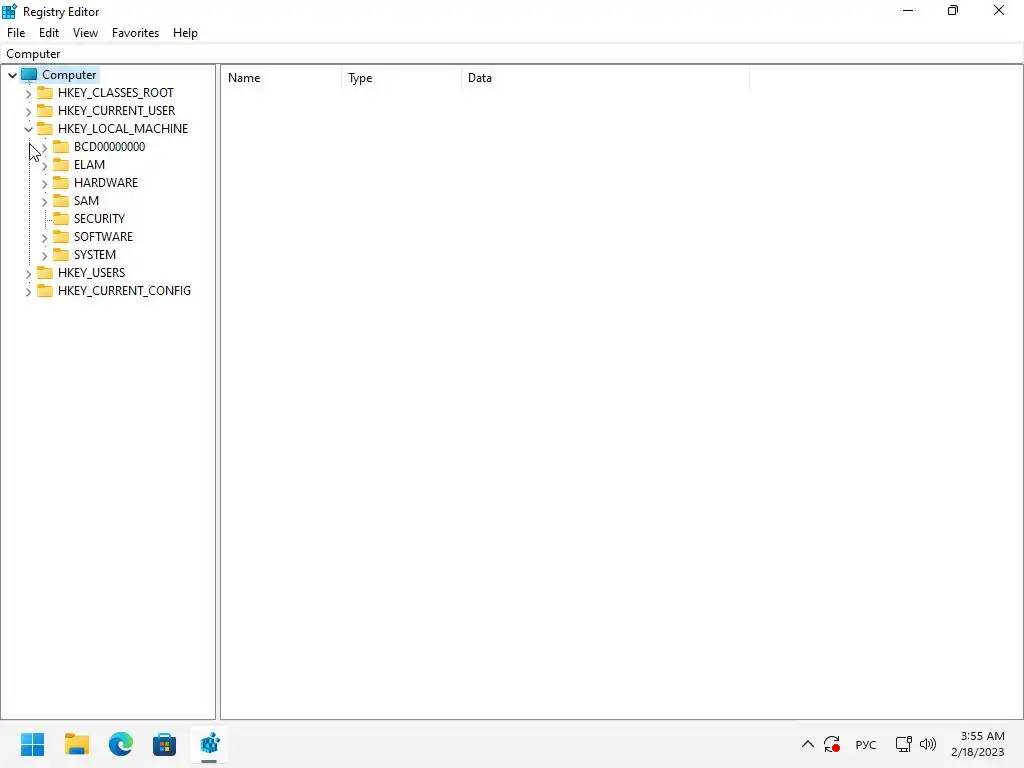Screen dimensions: 1024x768
Task: Select the SECURITY key label
Action: [99, 219]
